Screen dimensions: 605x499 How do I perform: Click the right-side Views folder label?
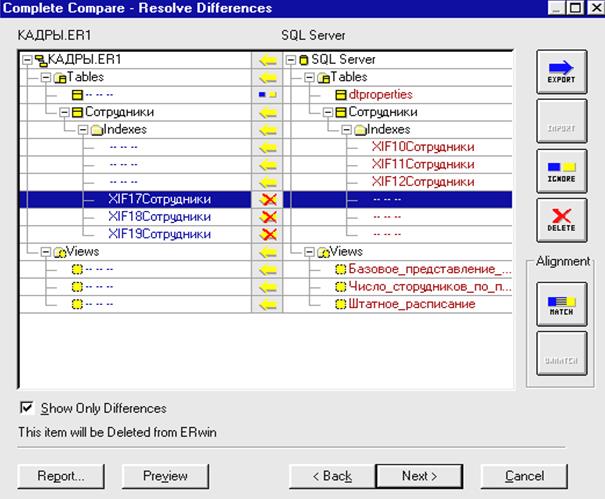tap(346, 252)
